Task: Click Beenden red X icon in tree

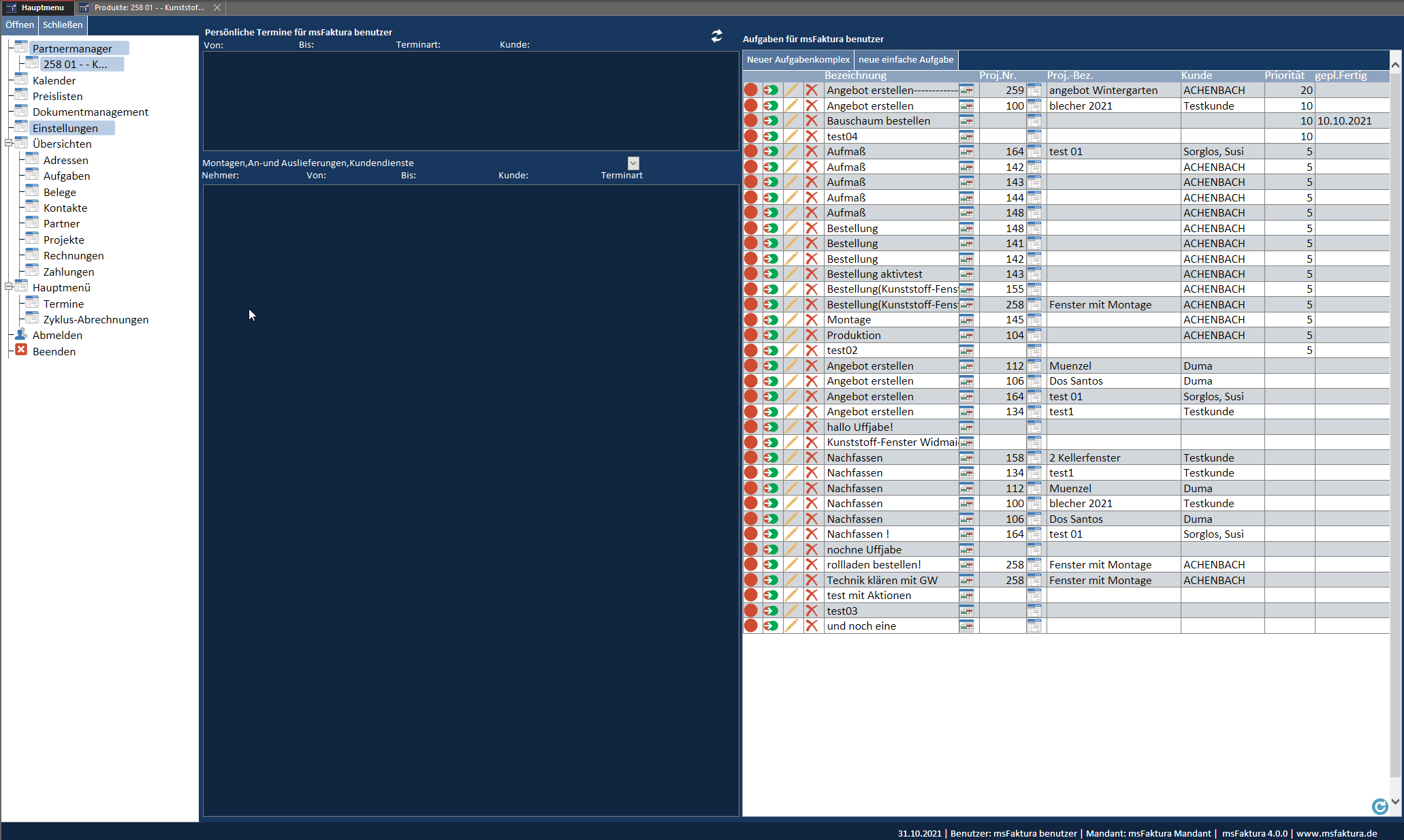Action: pyautogui.click(x=21, y=350)
